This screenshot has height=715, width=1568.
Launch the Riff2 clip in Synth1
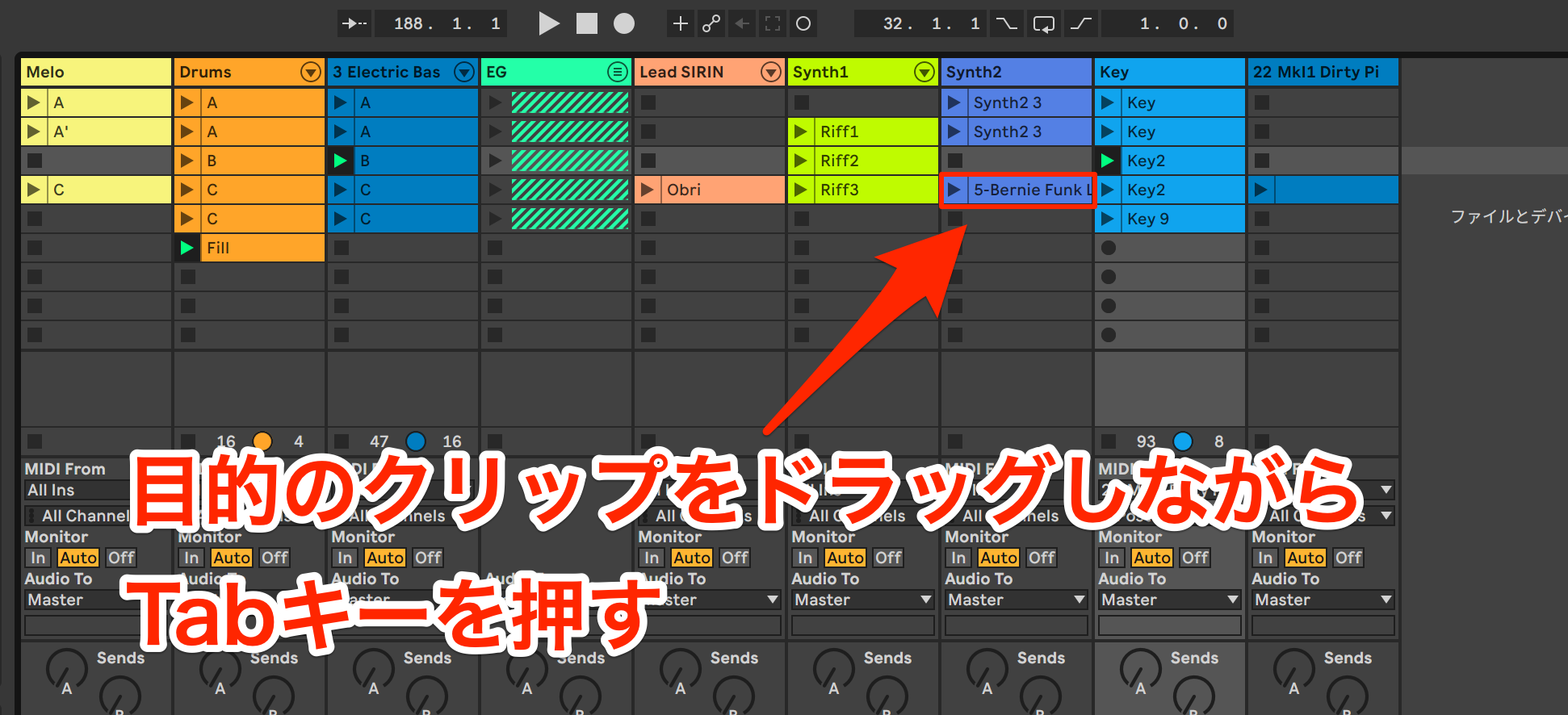(800, 161)
